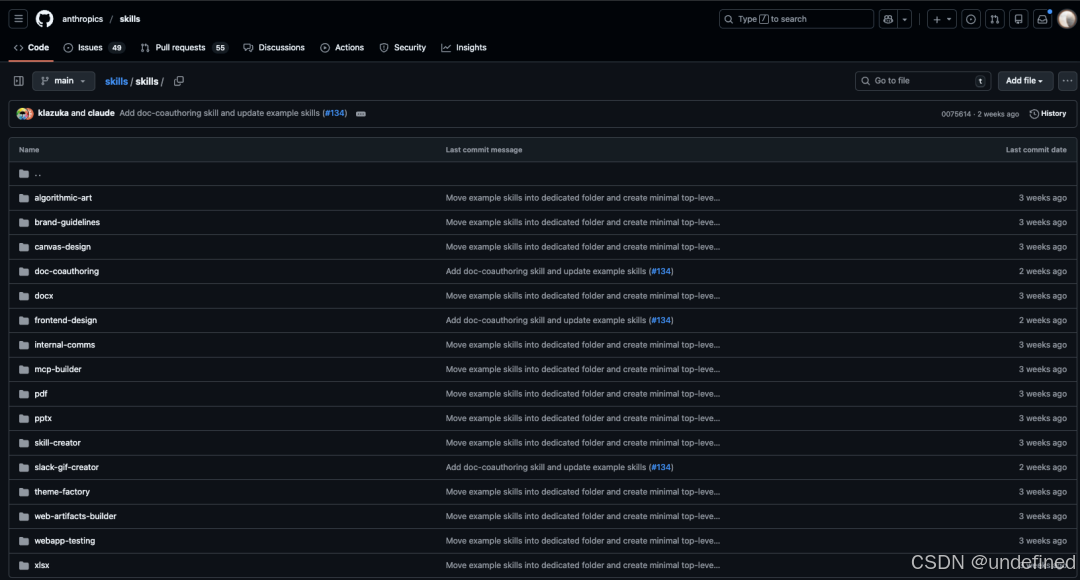Image resolution: width=1080 pixels, height=580 pixels.
Task: Expand the commit message details ellipsis
Action: point(360,114)
